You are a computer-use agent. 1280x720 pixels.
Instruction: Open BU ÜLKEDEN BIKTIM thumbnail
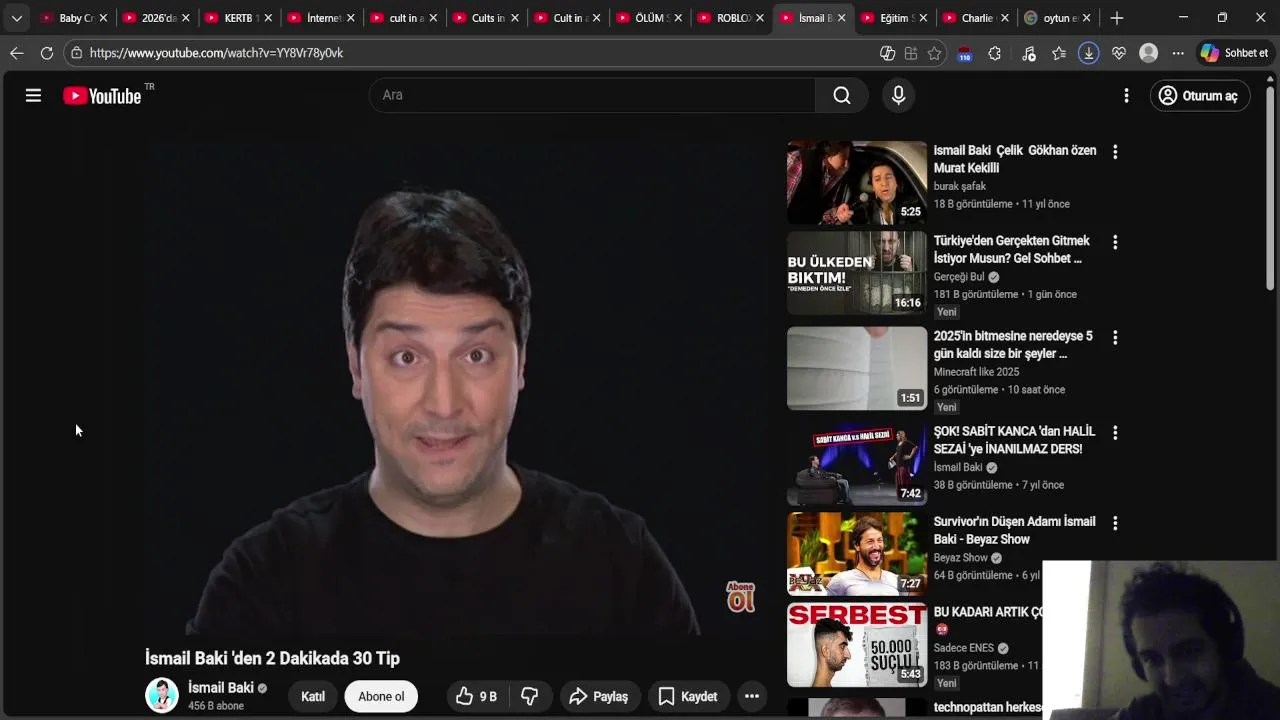click(857, 273)
